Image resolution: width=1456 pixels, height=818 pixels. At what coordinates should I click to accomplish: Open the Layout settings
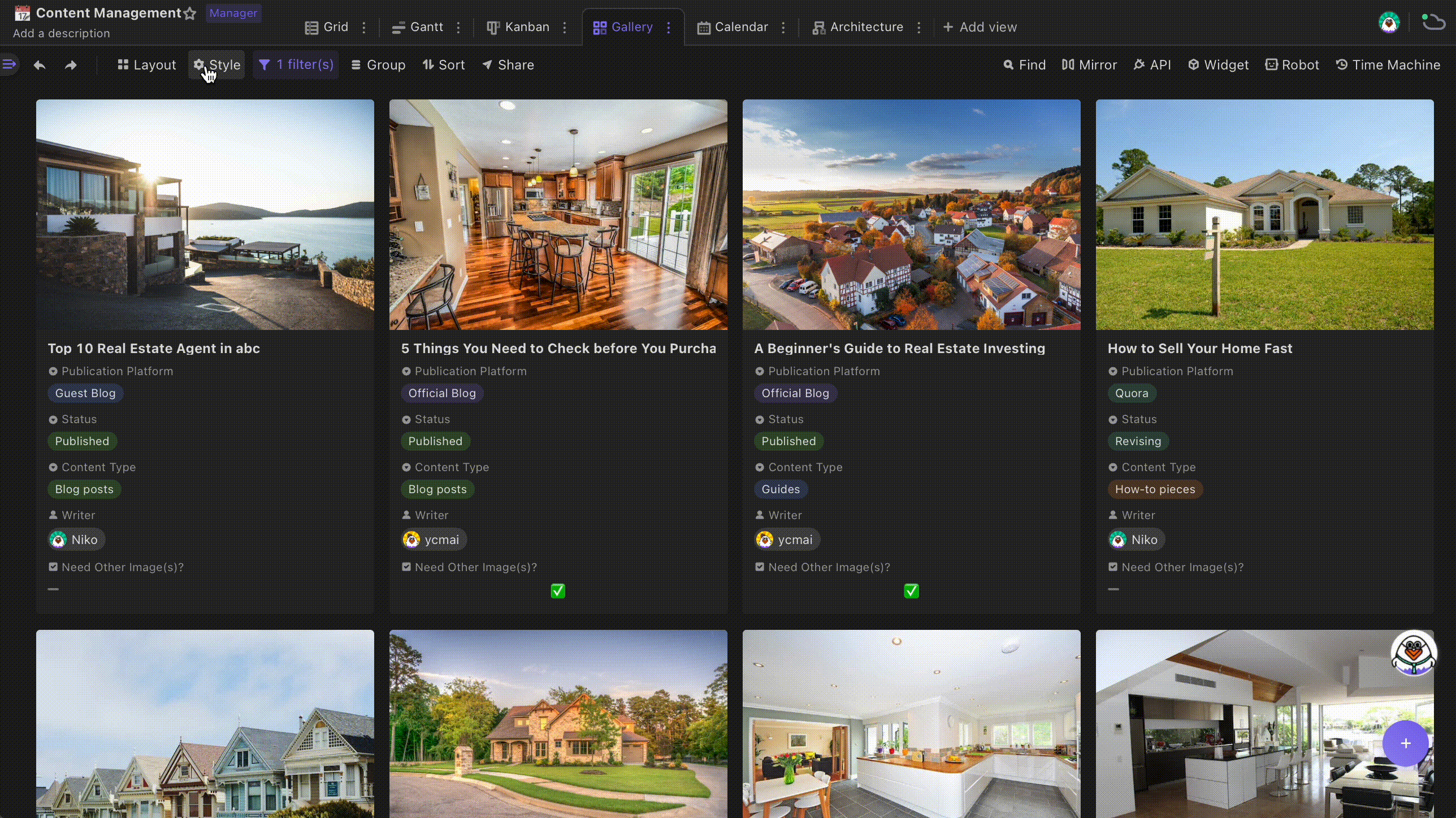(146, 65)
